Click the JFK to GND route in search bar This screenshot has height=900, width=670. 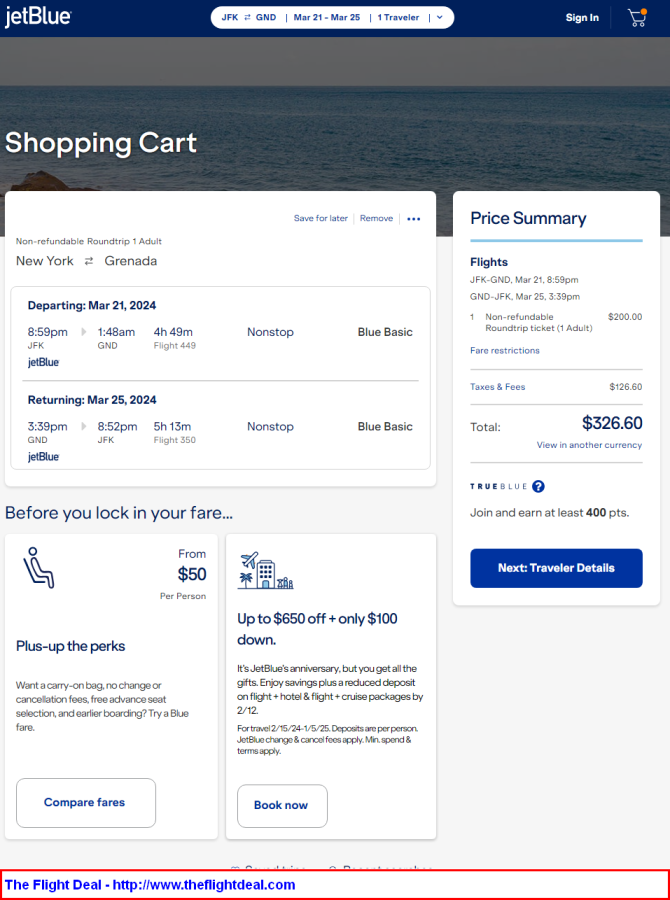(x=249, y=18)
